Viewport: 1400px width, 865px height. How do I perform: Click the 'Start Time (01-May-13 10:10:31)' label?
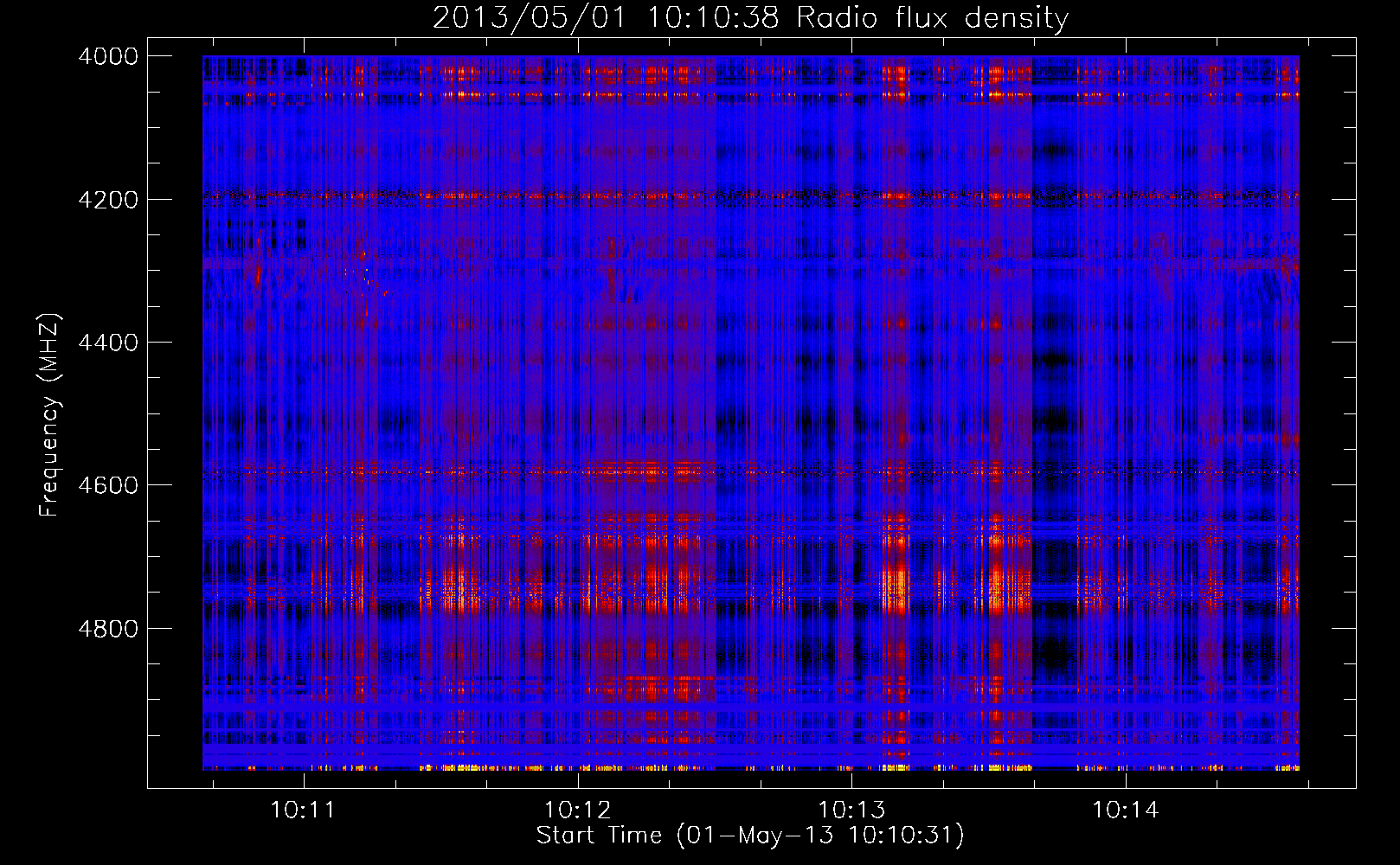click(750, 836)
